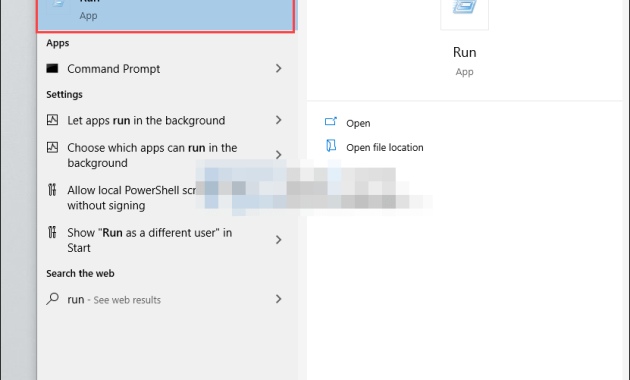Click icon beside Show Run as different user
Image resolution: width=630 pixels, height=380 pixels.
click(x=52, y=232)
